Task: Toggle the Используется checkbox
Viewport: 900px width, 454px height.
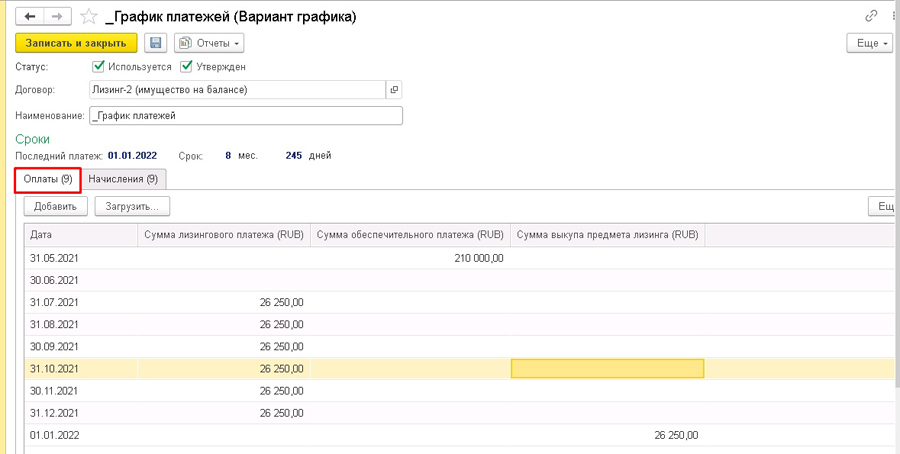Action: coord(98,67)
